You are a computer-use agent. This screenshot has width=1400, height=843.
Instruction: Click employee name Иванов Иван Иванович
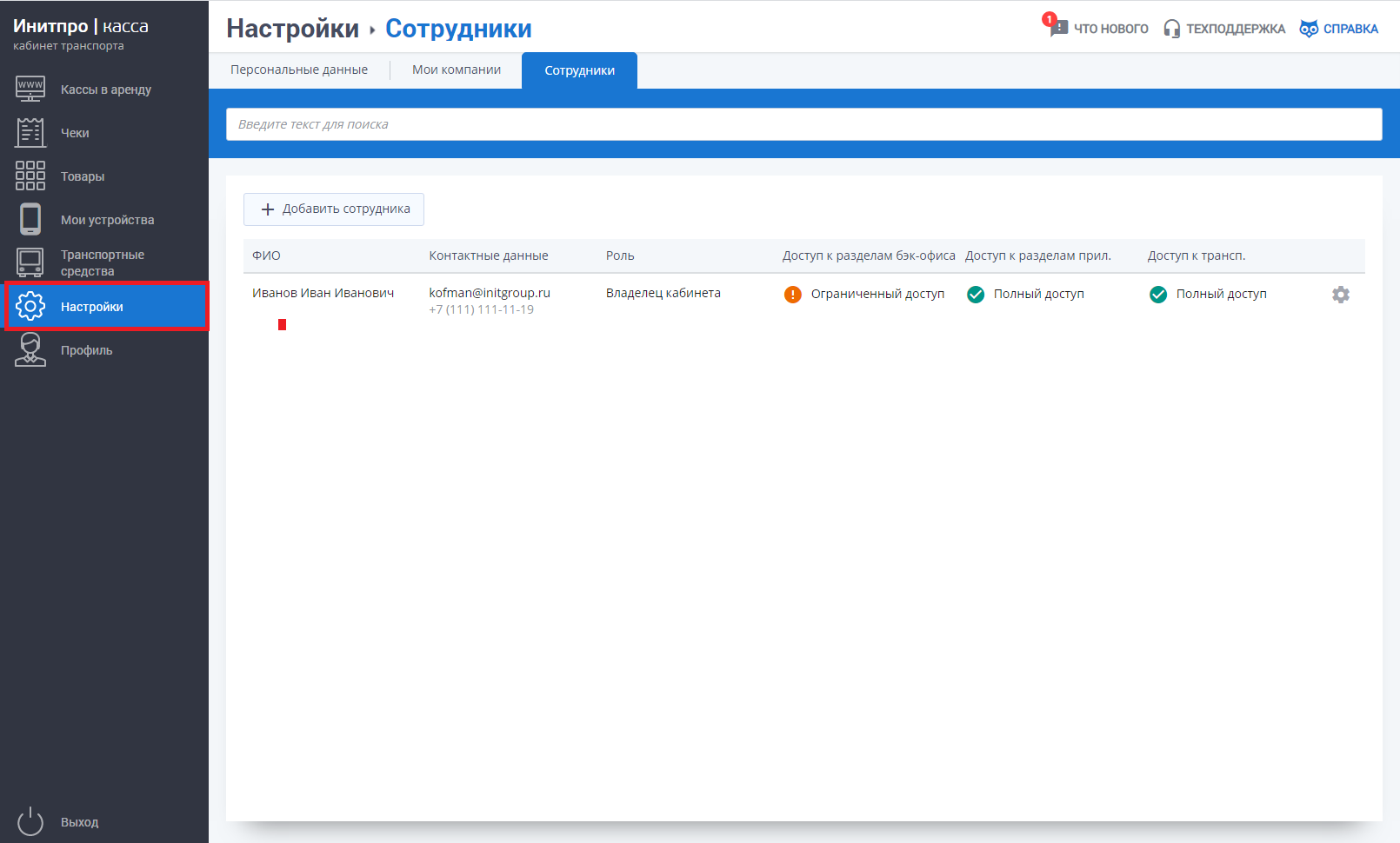click(x=323, y=293)
